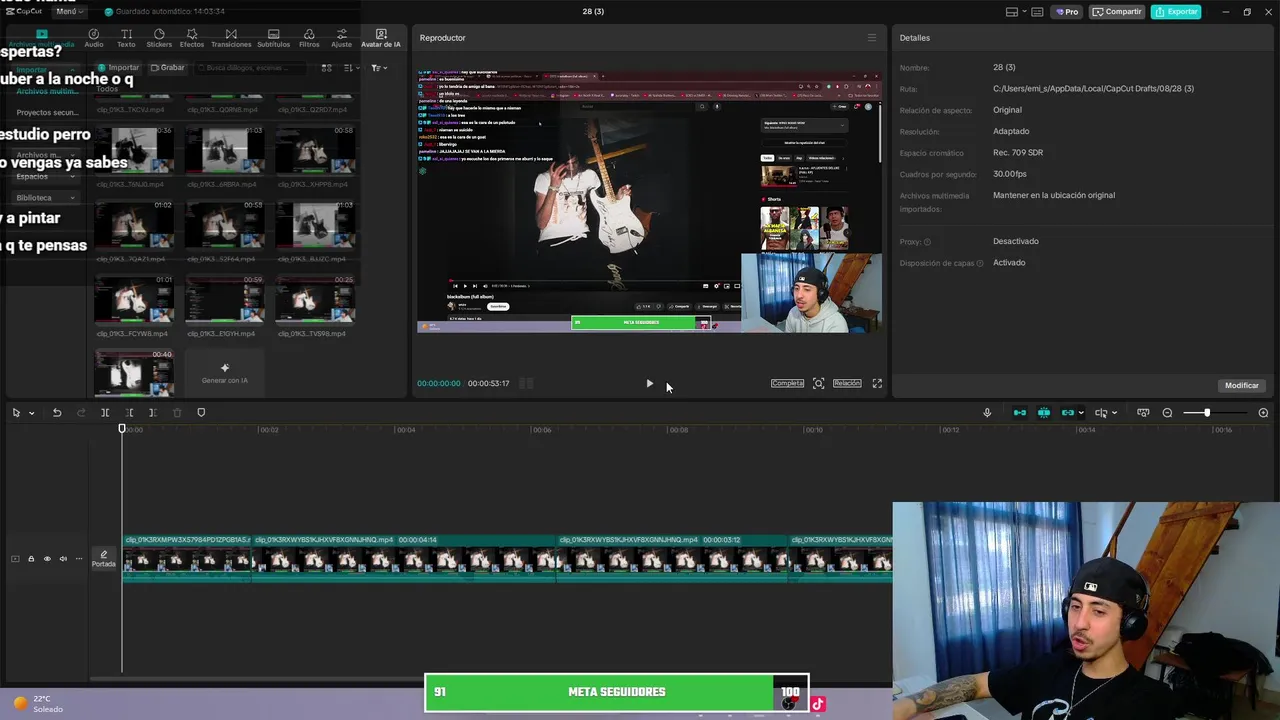The height and width of the screenshot is (720, 1280).
Task: Toggle track visibility eye icon
Action: click(x=47, y=559)
